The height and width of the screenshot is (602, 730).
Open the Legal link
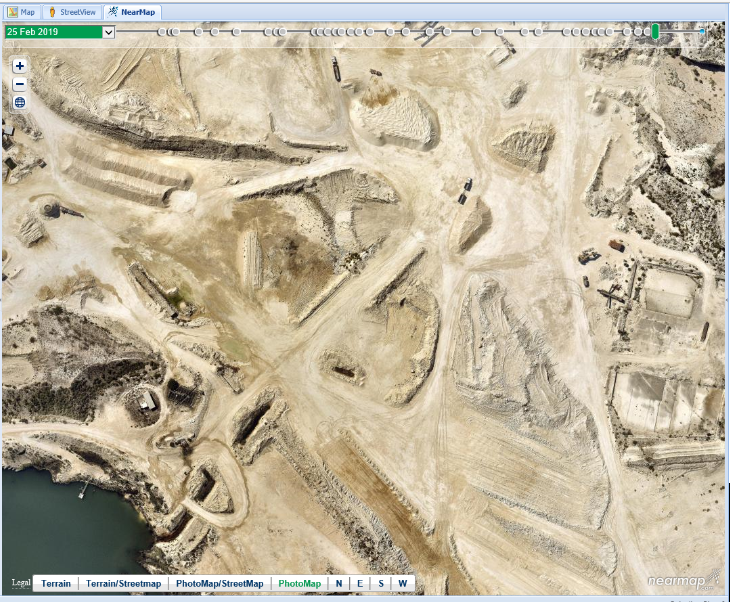point(21,582)
